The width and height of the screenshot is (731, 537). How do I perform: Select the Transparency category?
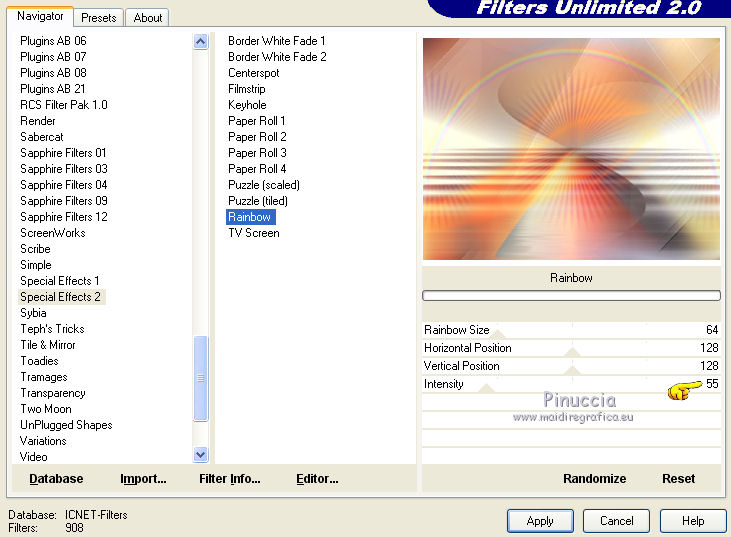[x=53, y=393]
